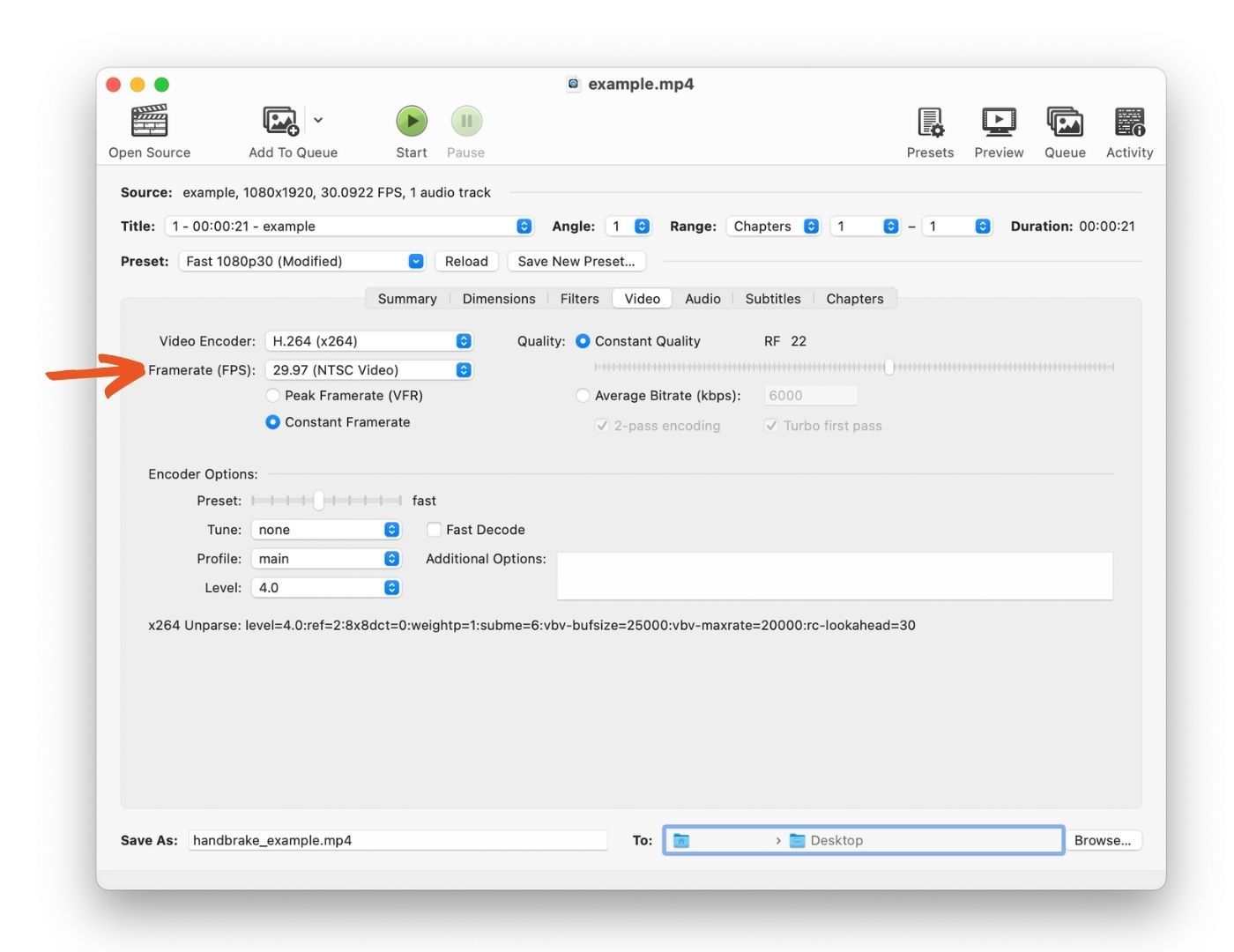Open the Video Encoder dropdown
The image size is (1234, 952).
[368, 340]
